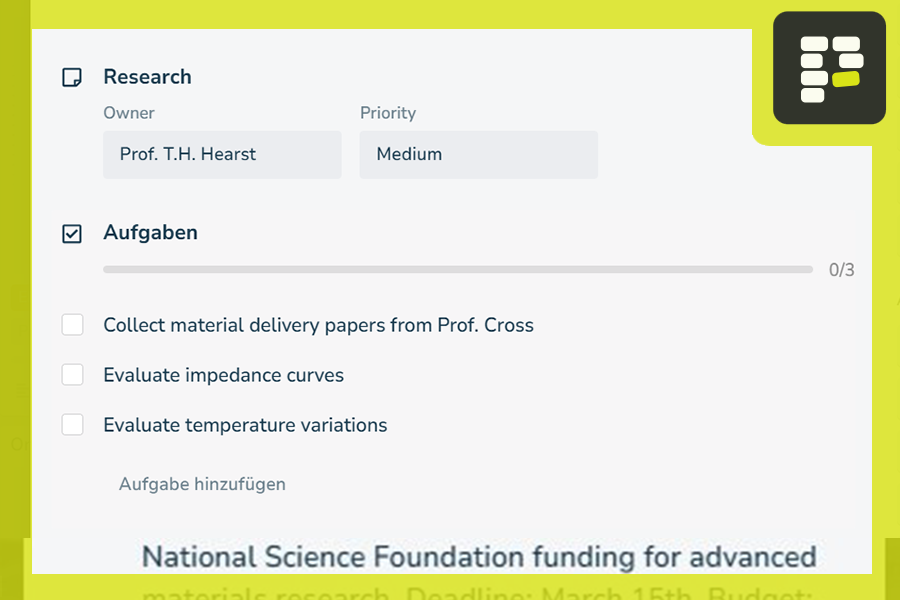Image resolution: width=900 pixels, height=600 pixels.
Task: Mark 'Evaluate temperature variations' as done
Action: 72,425
